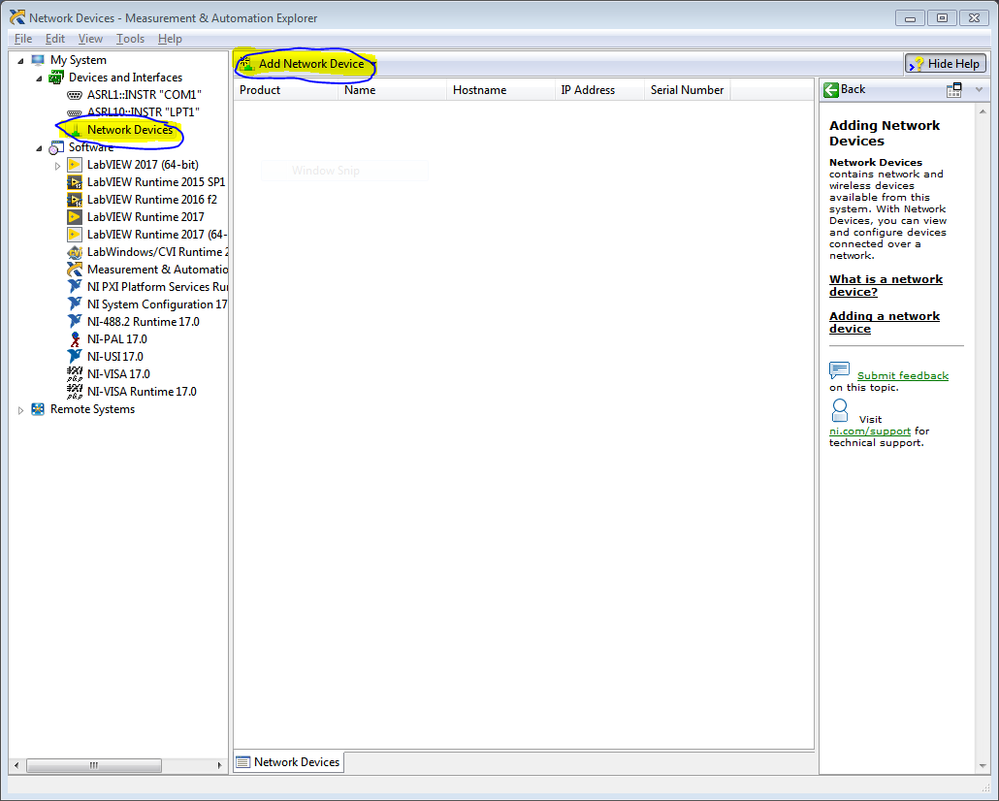Image resolution: width=999 pixels, height=801 pixels.
Task: Open the Help menu
Action: pyautogui.click(x=170, y=39)
